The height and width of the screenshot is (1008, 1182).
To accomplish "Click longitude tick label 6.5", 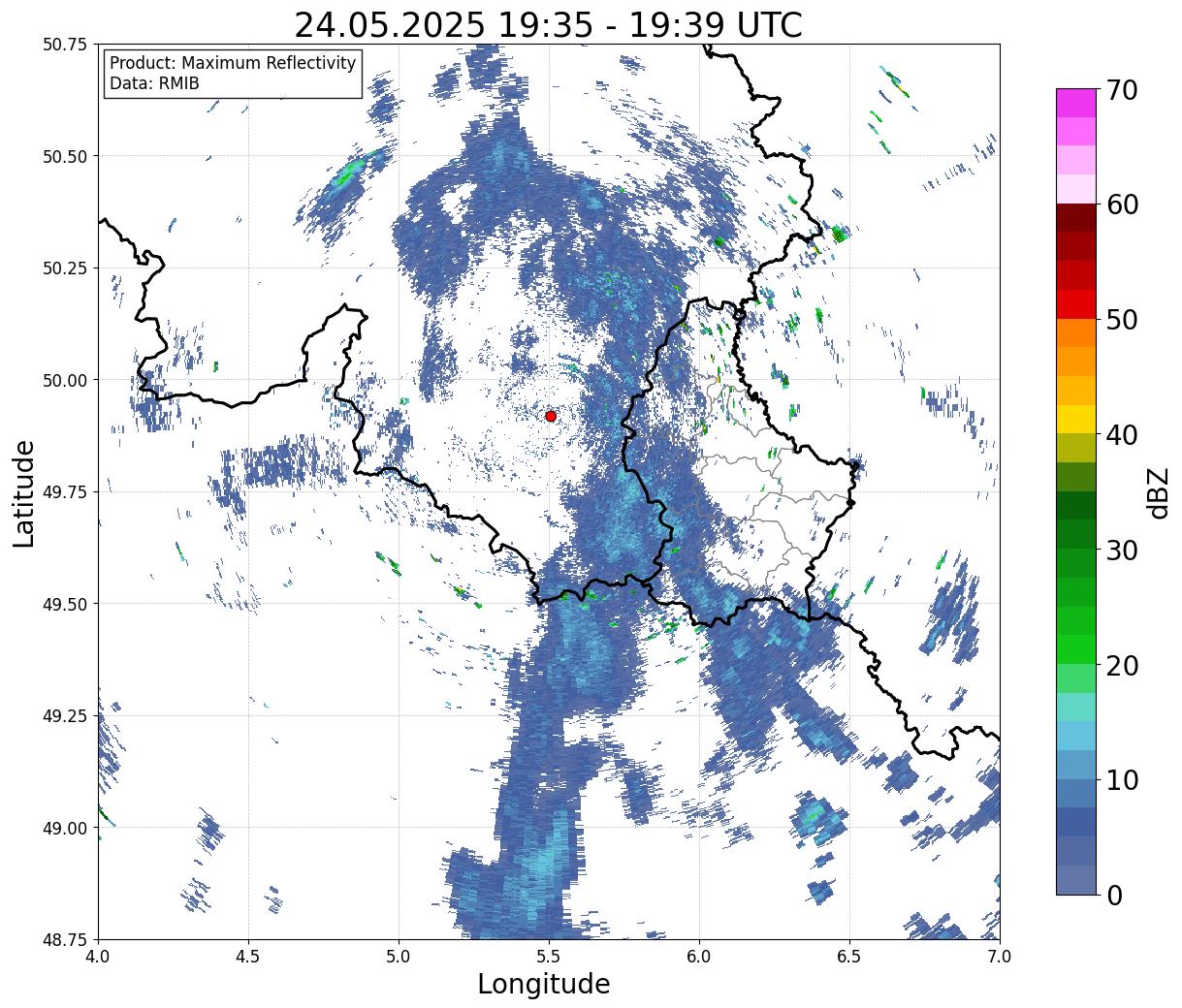I will pyautogui.click(x=849, y=956).
